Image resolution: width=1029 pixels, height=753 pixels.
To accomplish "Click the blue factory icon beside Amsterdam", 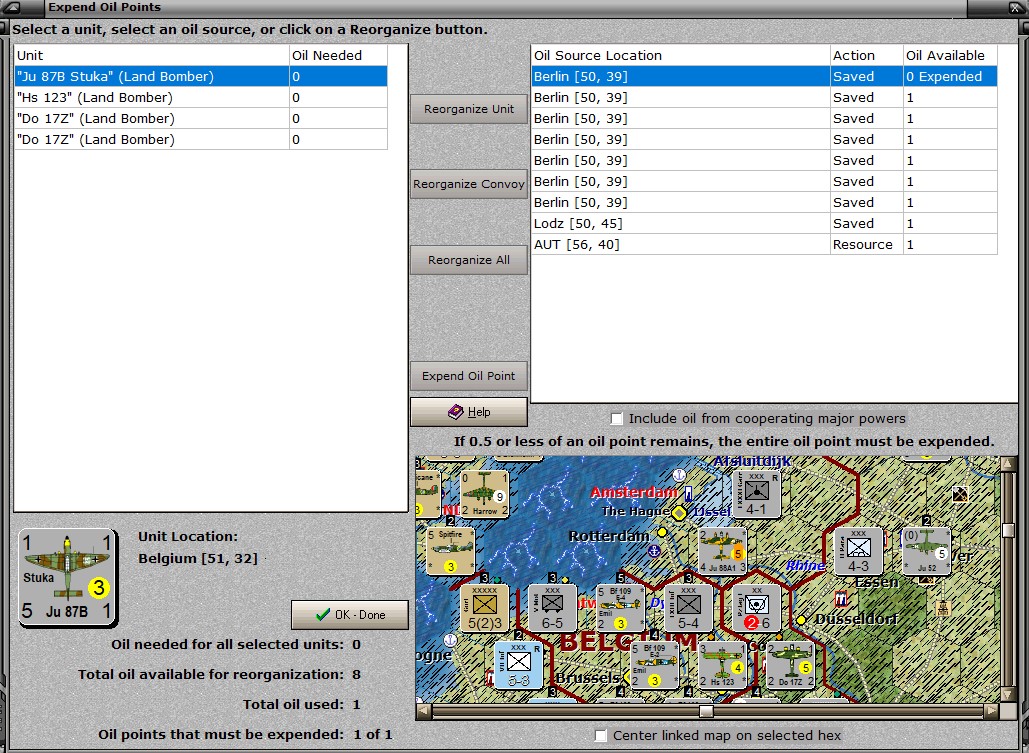I will (x=688, y=493).
